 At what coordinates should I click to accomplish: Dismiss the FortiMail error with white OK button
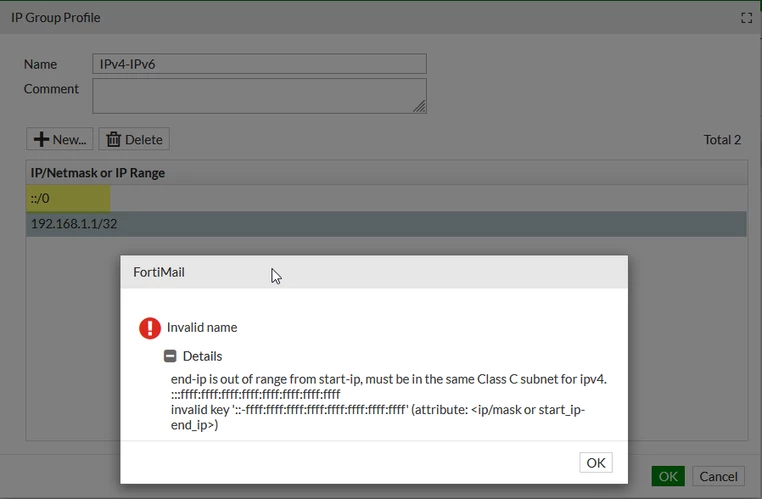click(596, 463)
